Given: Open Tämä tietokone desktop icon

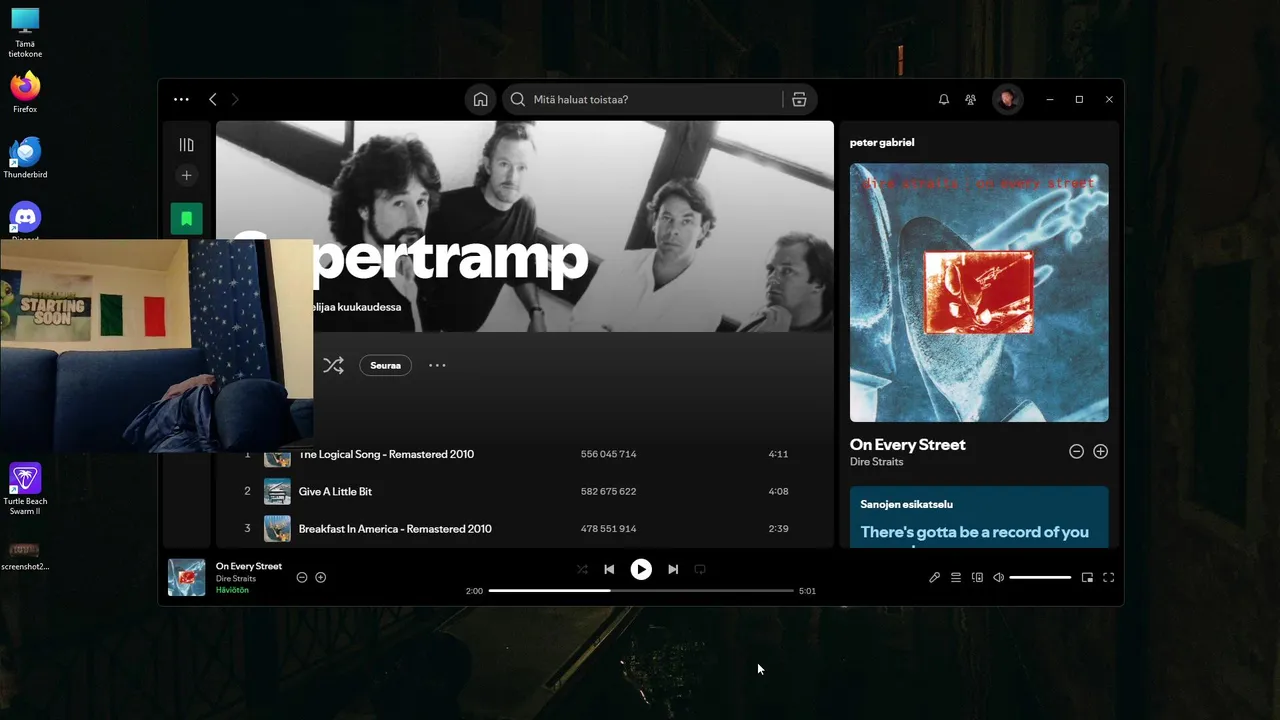Looking at the screenshot, I should 25,32.
